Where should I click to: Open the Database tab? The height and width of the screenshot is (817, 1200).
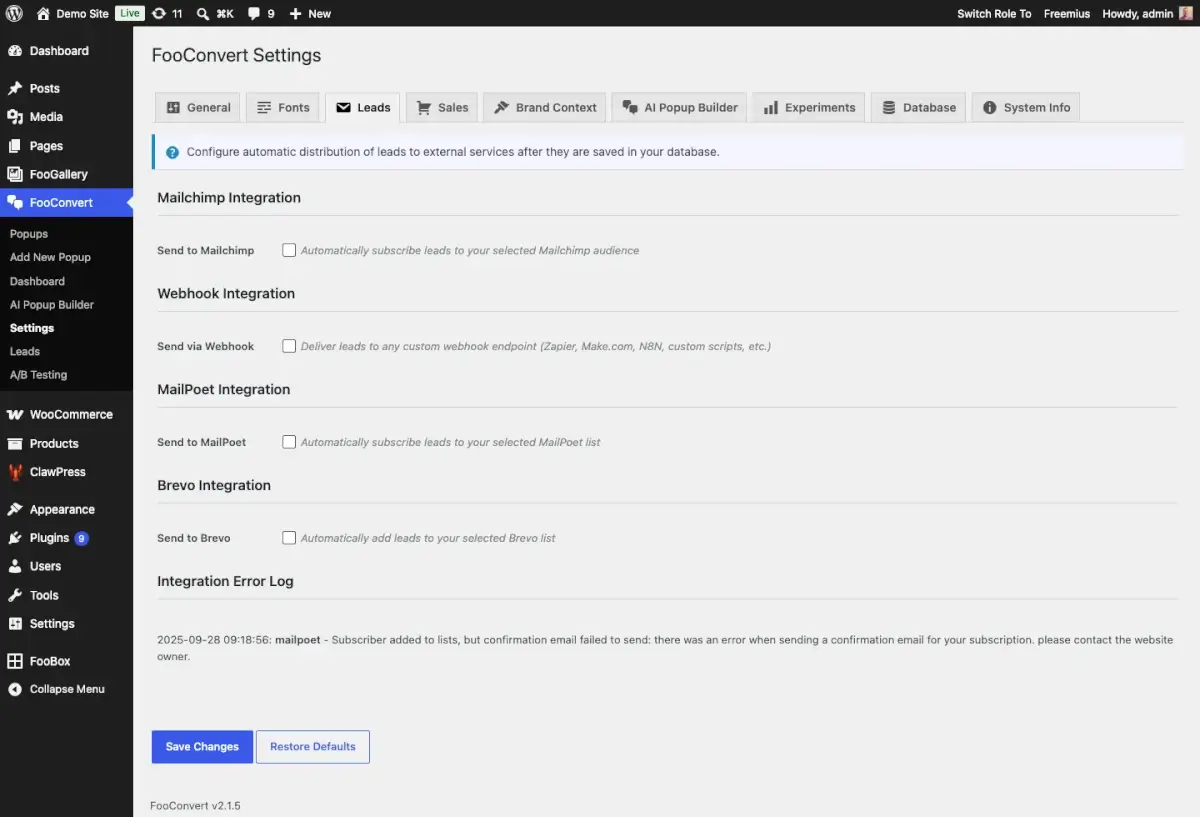click(x=918, y=107)
